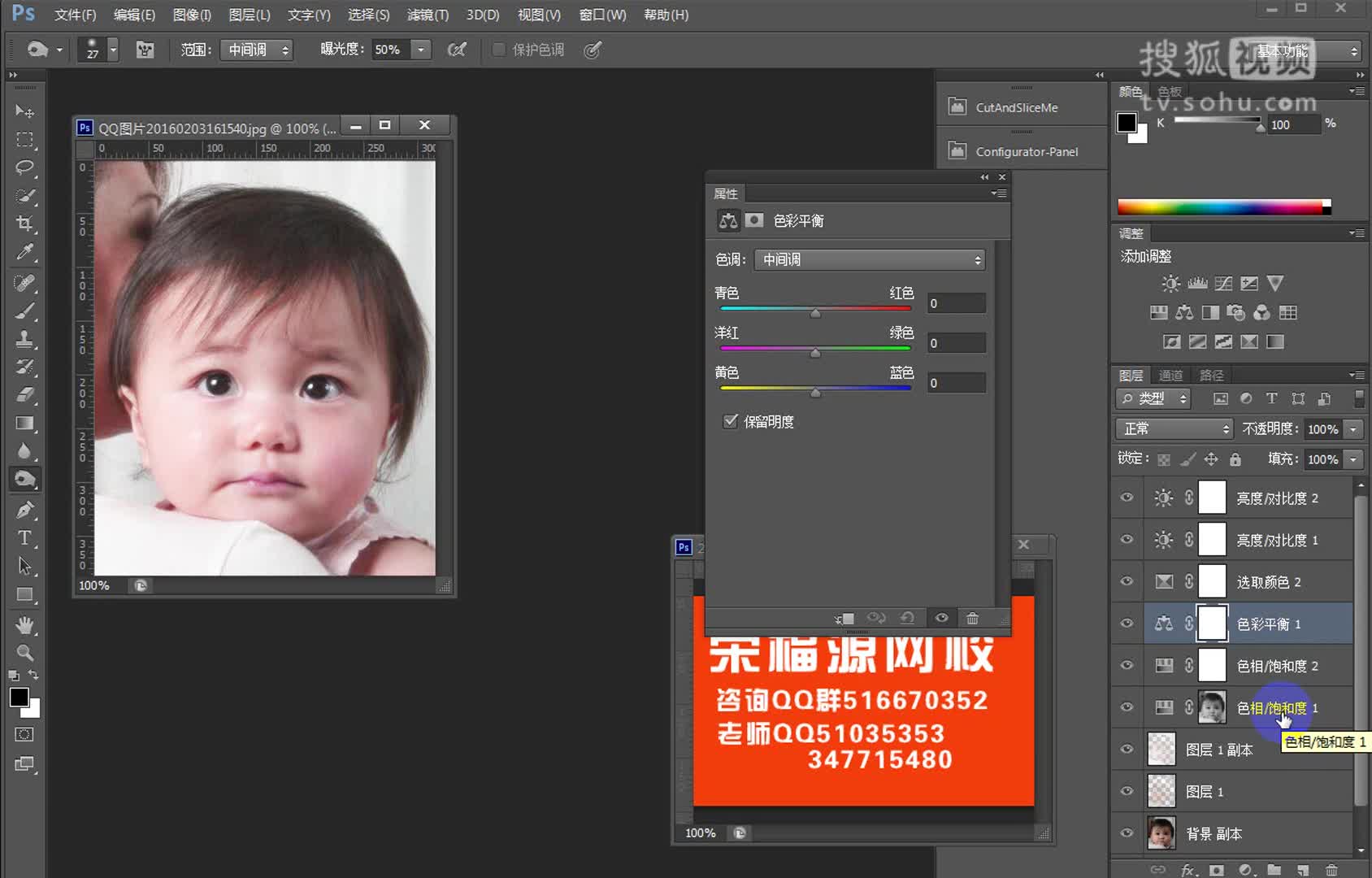Select the Hand tool
Viewport: 1372px width, 878px height.
(x=24, y=624)
